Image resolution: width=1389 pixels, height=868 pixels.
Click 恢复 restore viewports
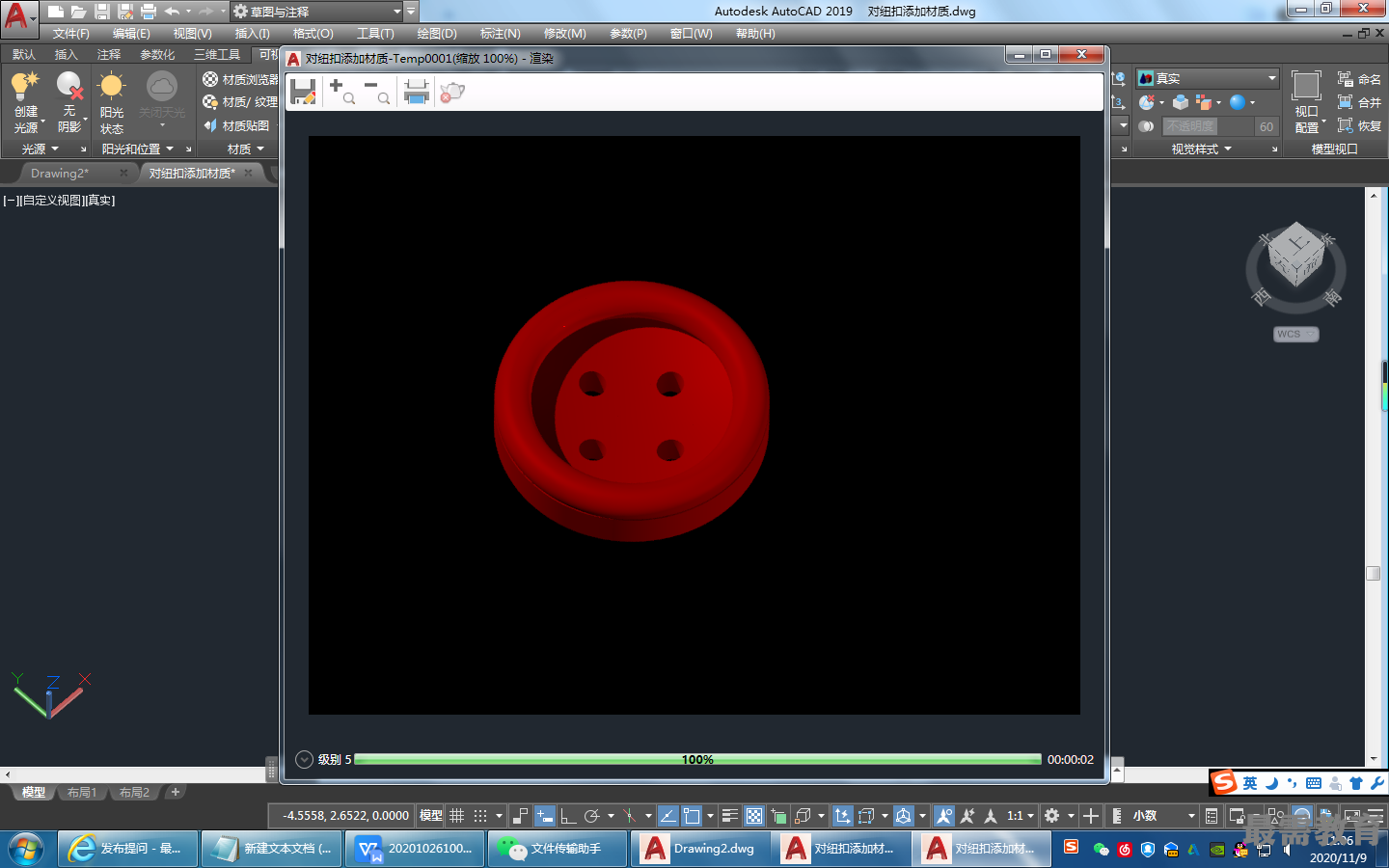click(x=1359, y=125)
